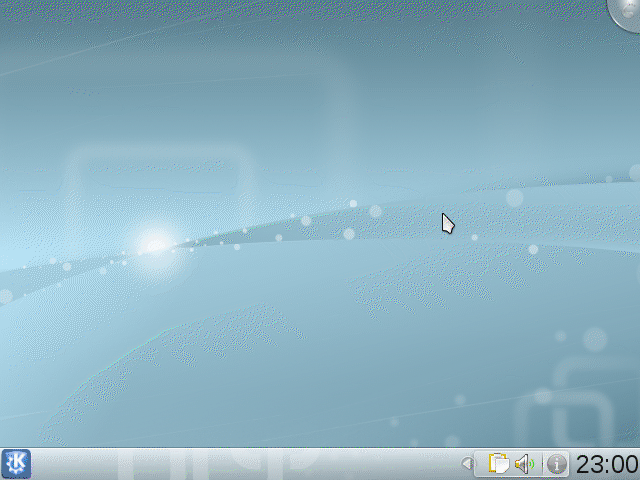This screenshot has width=640, height=480.
Task: Mute sound using the tray speaker icon
Action: coord(524,464)
